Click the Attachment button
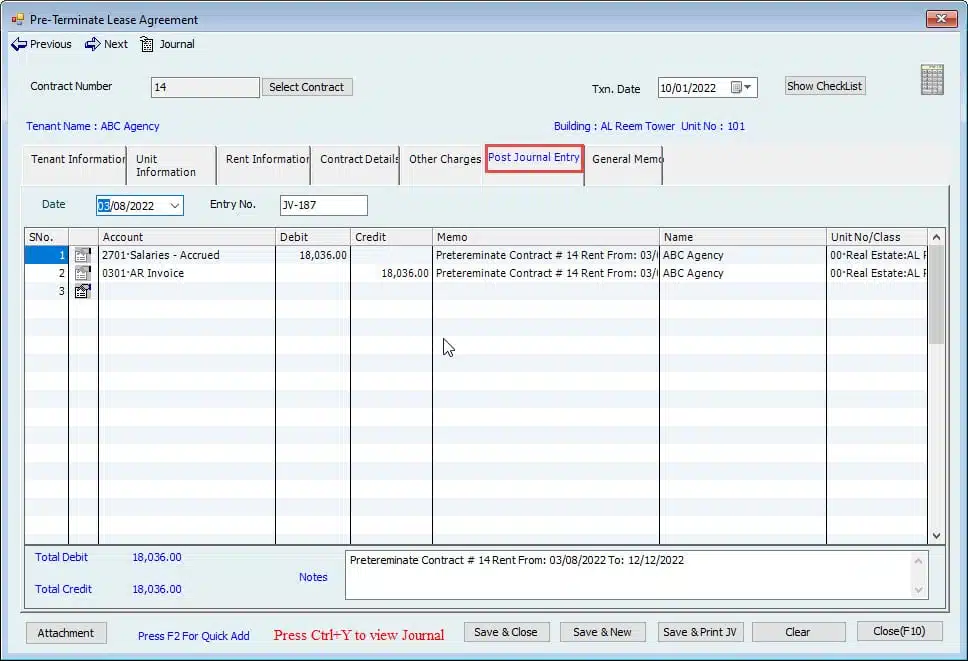 (x=66, y=633)
